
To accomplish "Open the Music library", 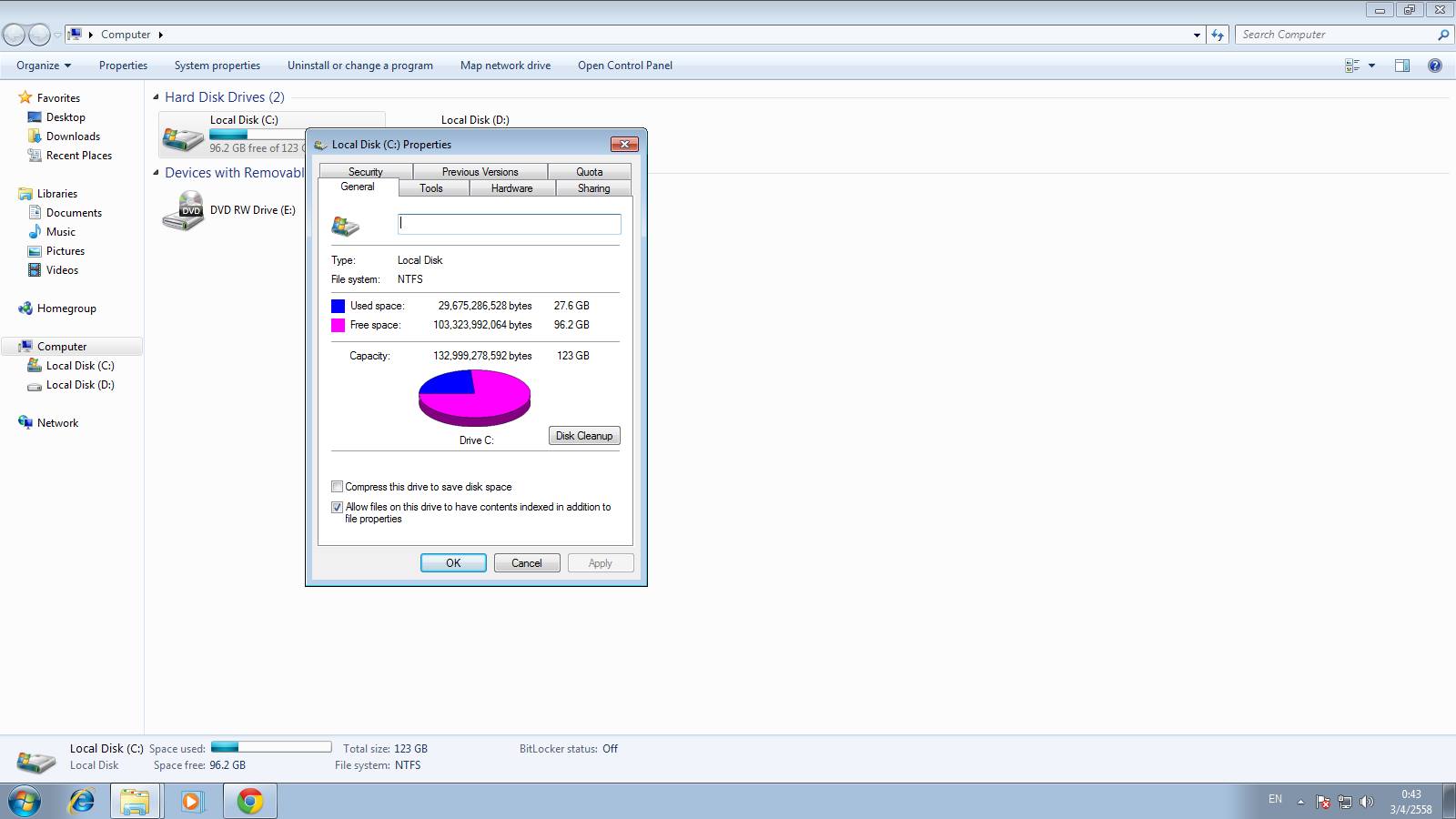I will point(61,232).
